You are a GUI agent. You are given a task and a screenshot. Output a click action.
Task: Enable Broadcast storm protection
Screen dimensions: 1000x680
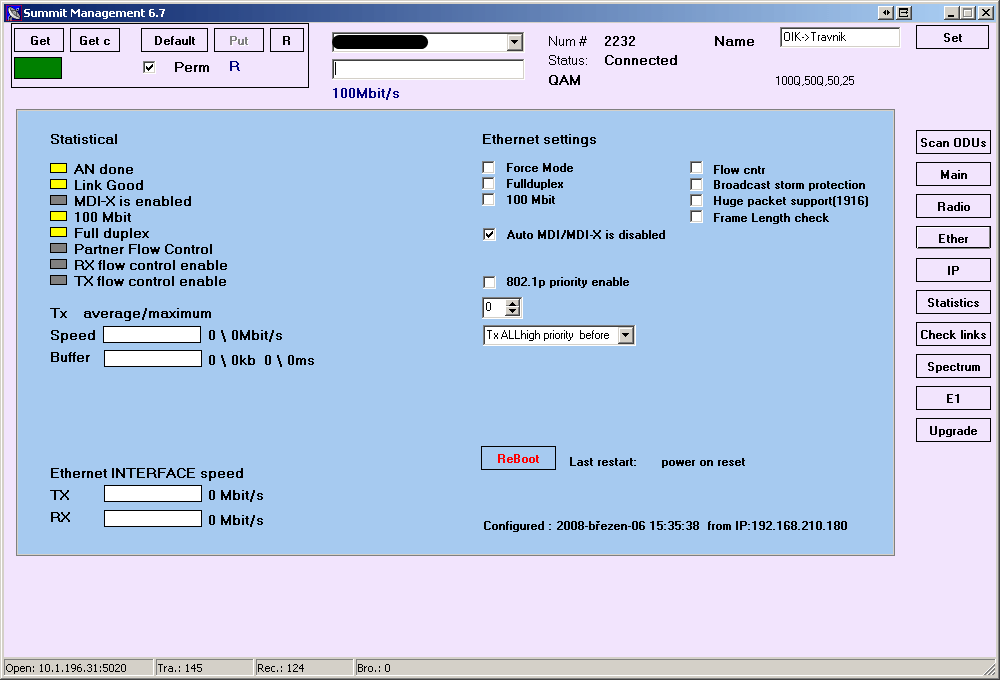tap(696, 184)
